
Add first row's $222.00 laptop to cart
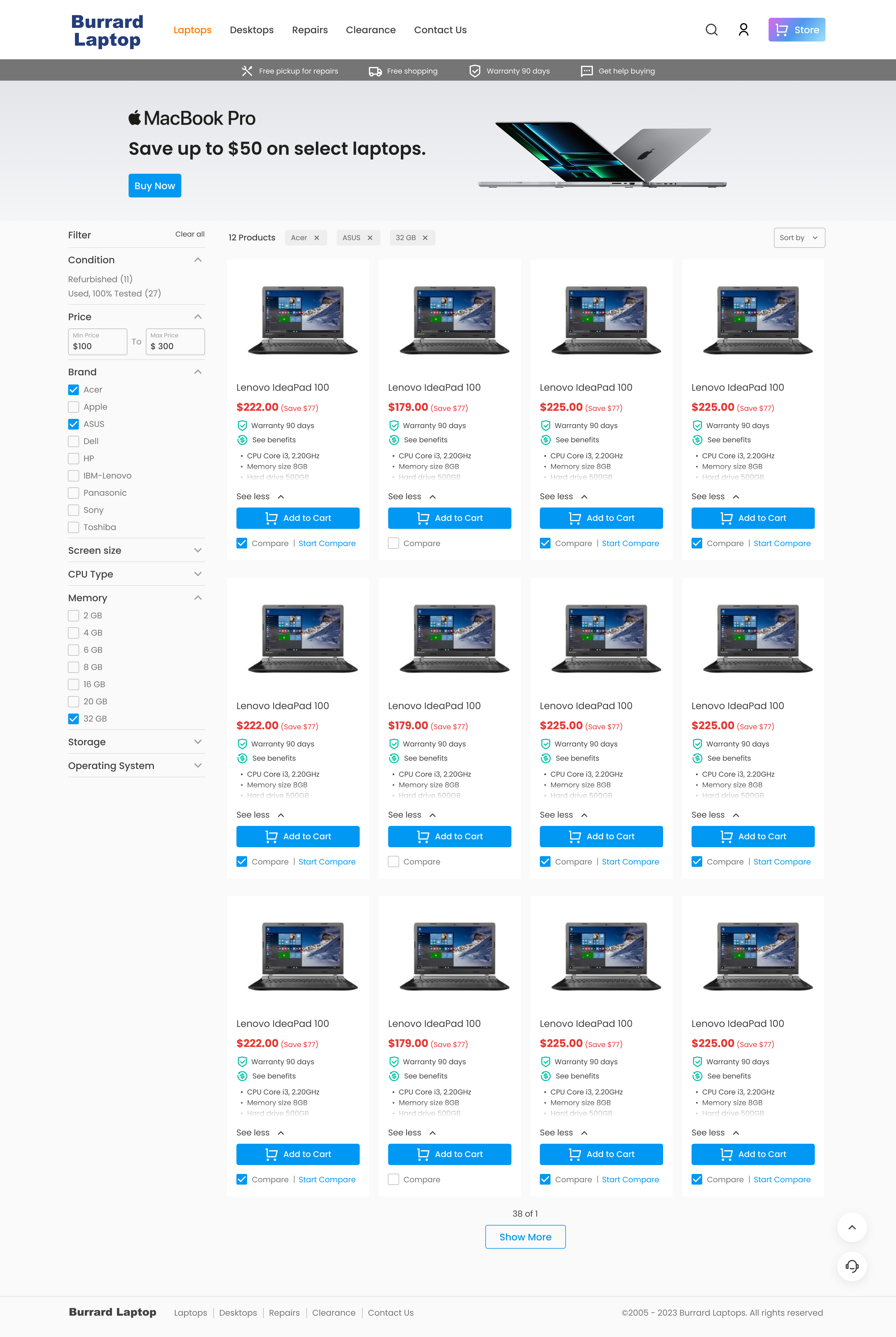tap(298, 518)
